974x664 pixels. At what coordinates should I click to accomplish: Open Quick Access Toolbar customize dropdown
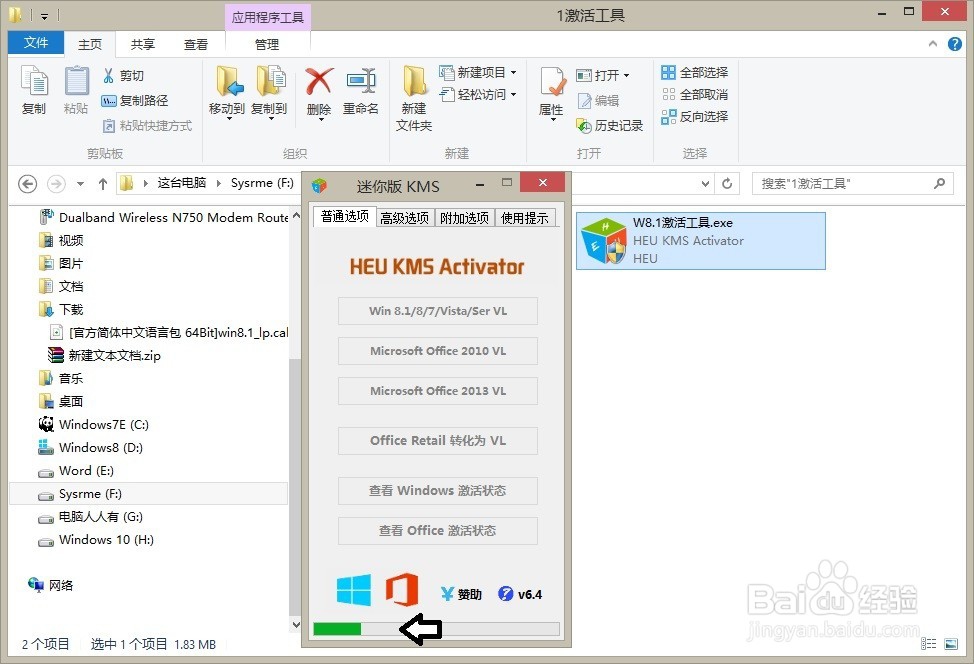44,16
